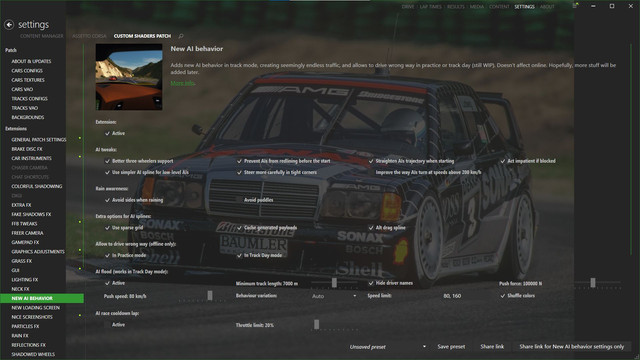
Task: Switch to CONTENT MANAGER settings tab
Action: [42, 36]
